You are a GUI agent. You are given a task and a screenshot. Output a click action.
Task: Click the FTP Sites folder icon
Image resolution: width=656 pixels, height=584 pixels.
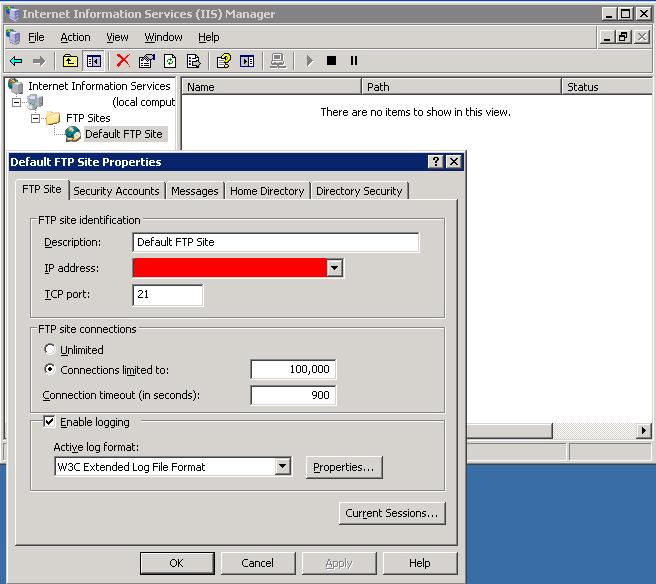click(53, 118)
